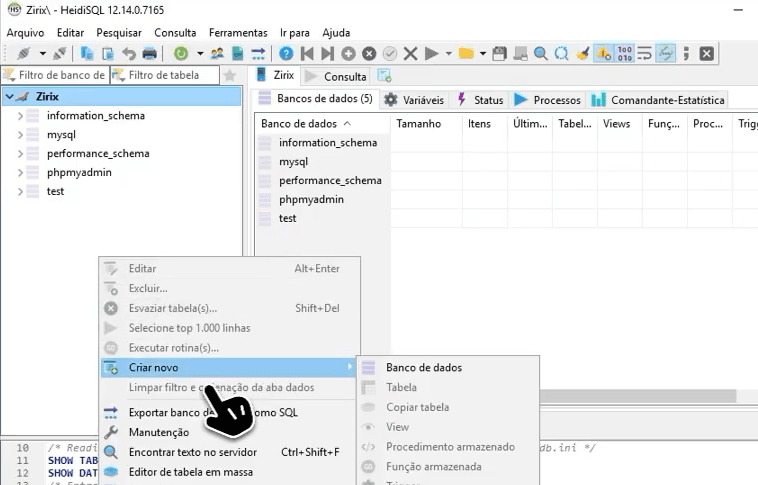Image resolution: width=758 pixels, height=485 pixels.
Task: Click the Tamanho column header
Action: coord(426,124)
